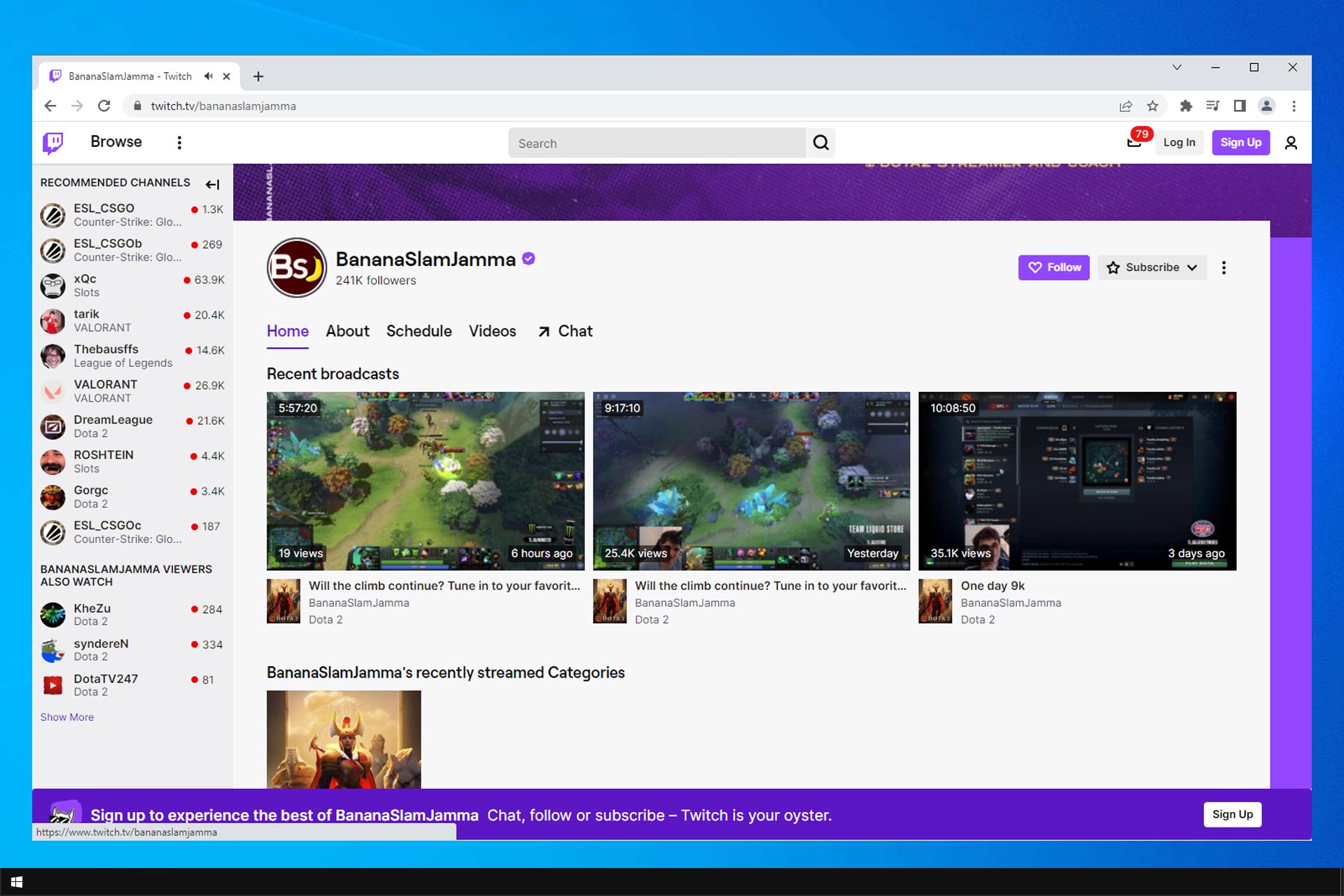1344x896 pixels.
Task: Switch to the About tab
Action: (347, 331)
